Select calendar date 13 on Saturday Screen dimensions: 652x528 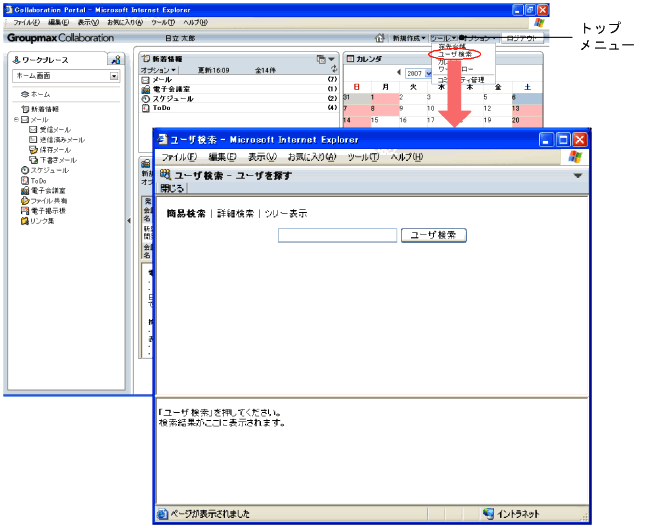click(x=527, y=110)
